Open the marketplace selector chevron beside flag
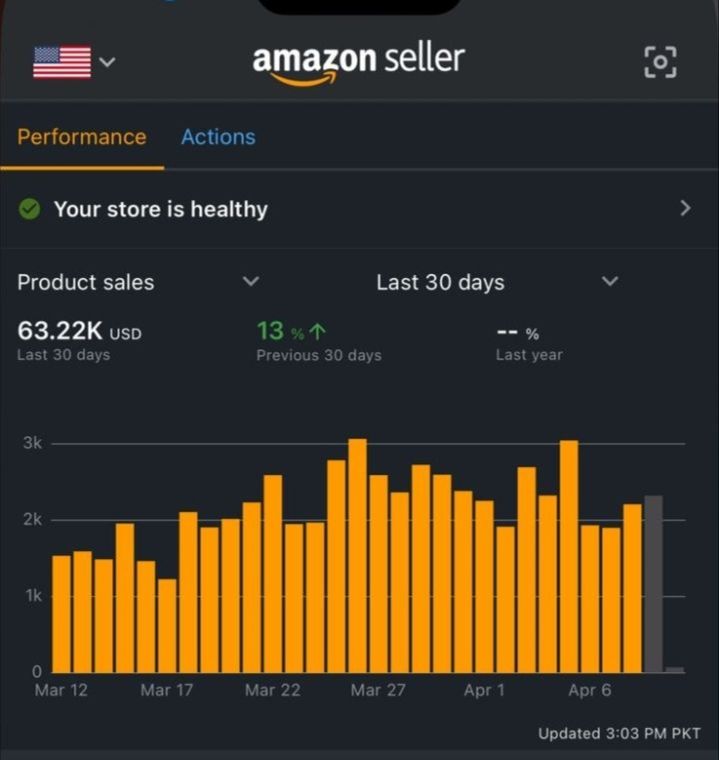This screenshot has width=719, height=760. pos(108,62)
